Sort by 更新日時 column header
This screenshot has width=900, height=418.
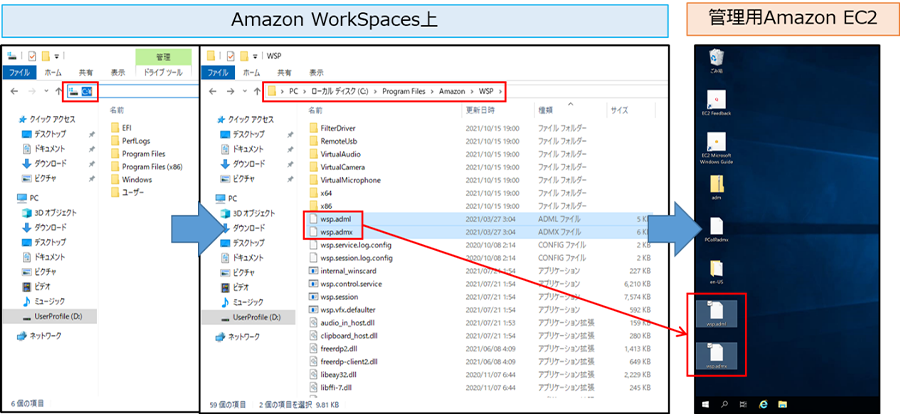[497, 110]
